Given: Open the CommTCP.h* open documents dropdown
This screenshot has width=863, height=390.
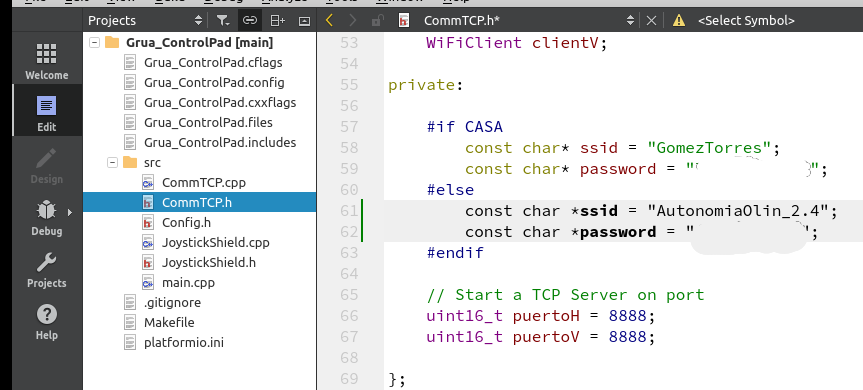Looking at the screenshot, I should point(529,21).
